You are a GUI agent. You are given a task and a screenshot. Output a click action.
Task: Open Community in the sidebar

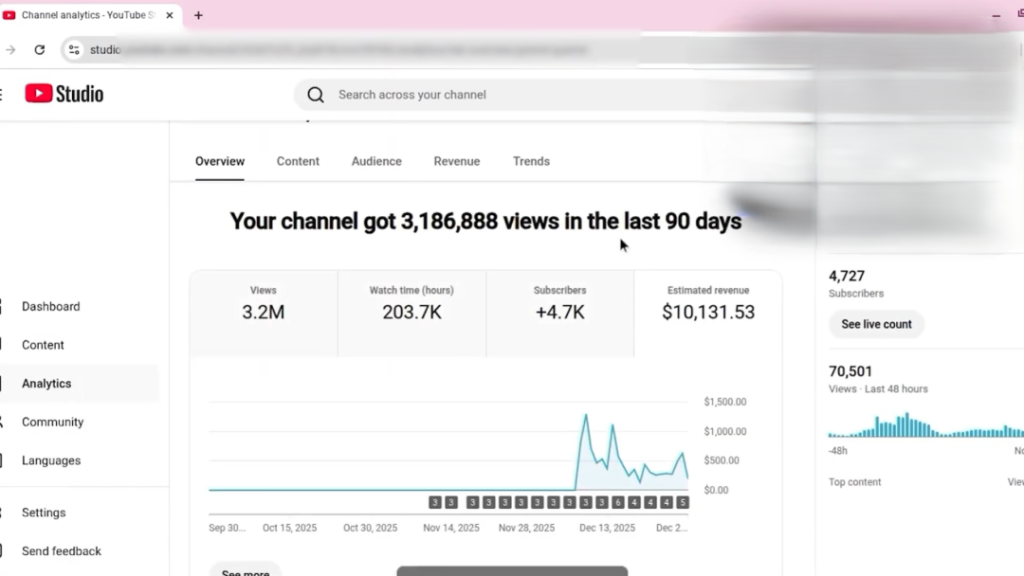[52, 422]
